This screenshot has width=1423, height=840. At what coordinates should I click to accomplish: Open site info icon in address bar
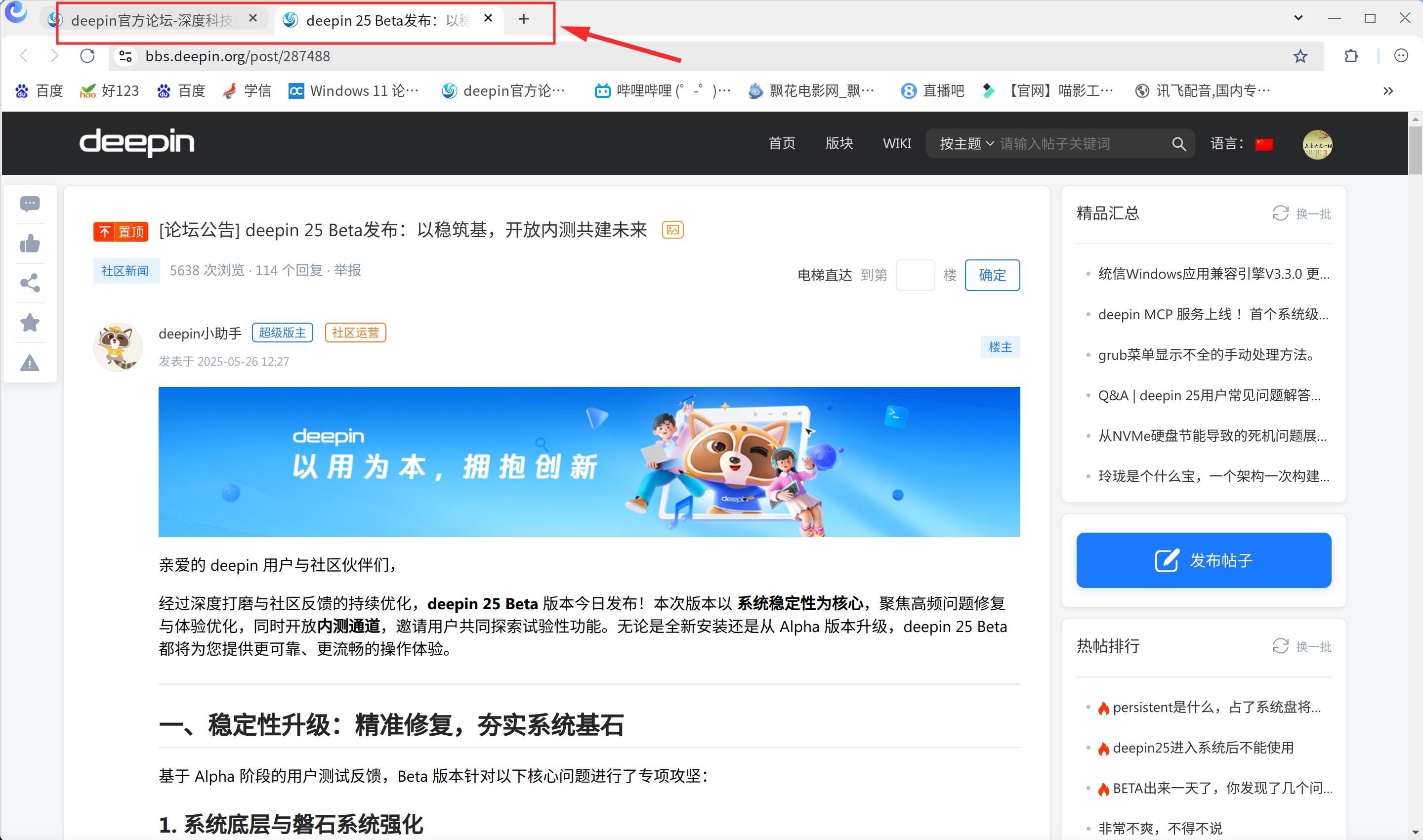tap(125, 56)
